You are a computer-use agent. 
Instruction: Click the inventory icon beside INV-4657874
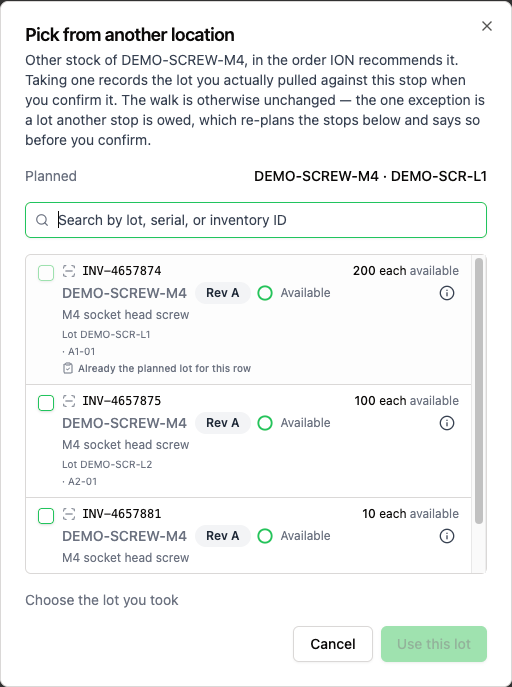[x=69, y=271]
